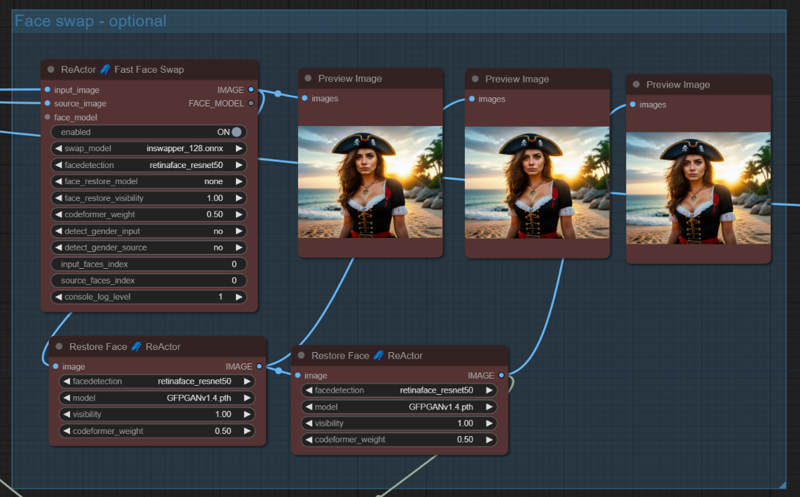Click the leftmost Preview Image images port
The width and height of the screenshot is (800, 497).
click(305, 98)
